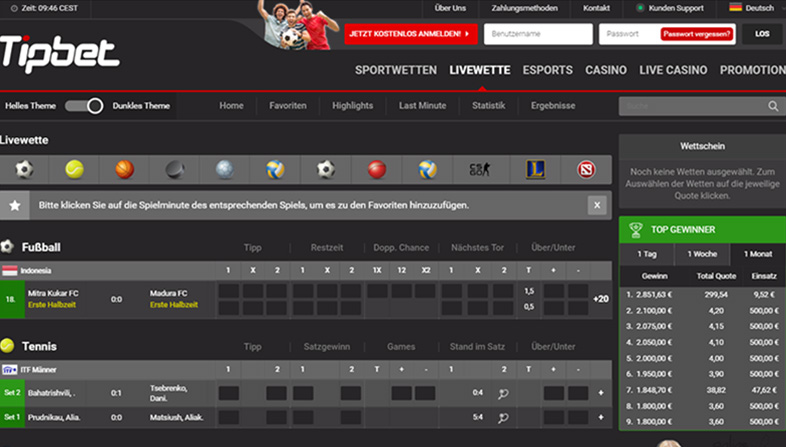The height and width of the screenshot is (447, 786).
Task: Open the Casino section
Action: 606,70
